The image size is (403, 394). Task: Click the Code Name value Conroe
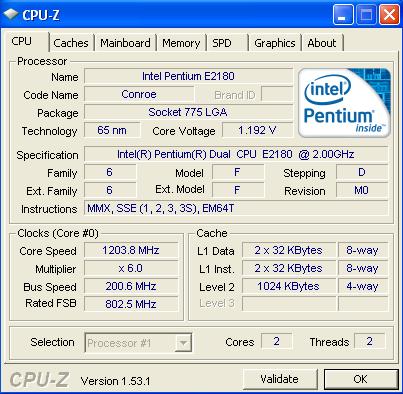tap(139, 94)
